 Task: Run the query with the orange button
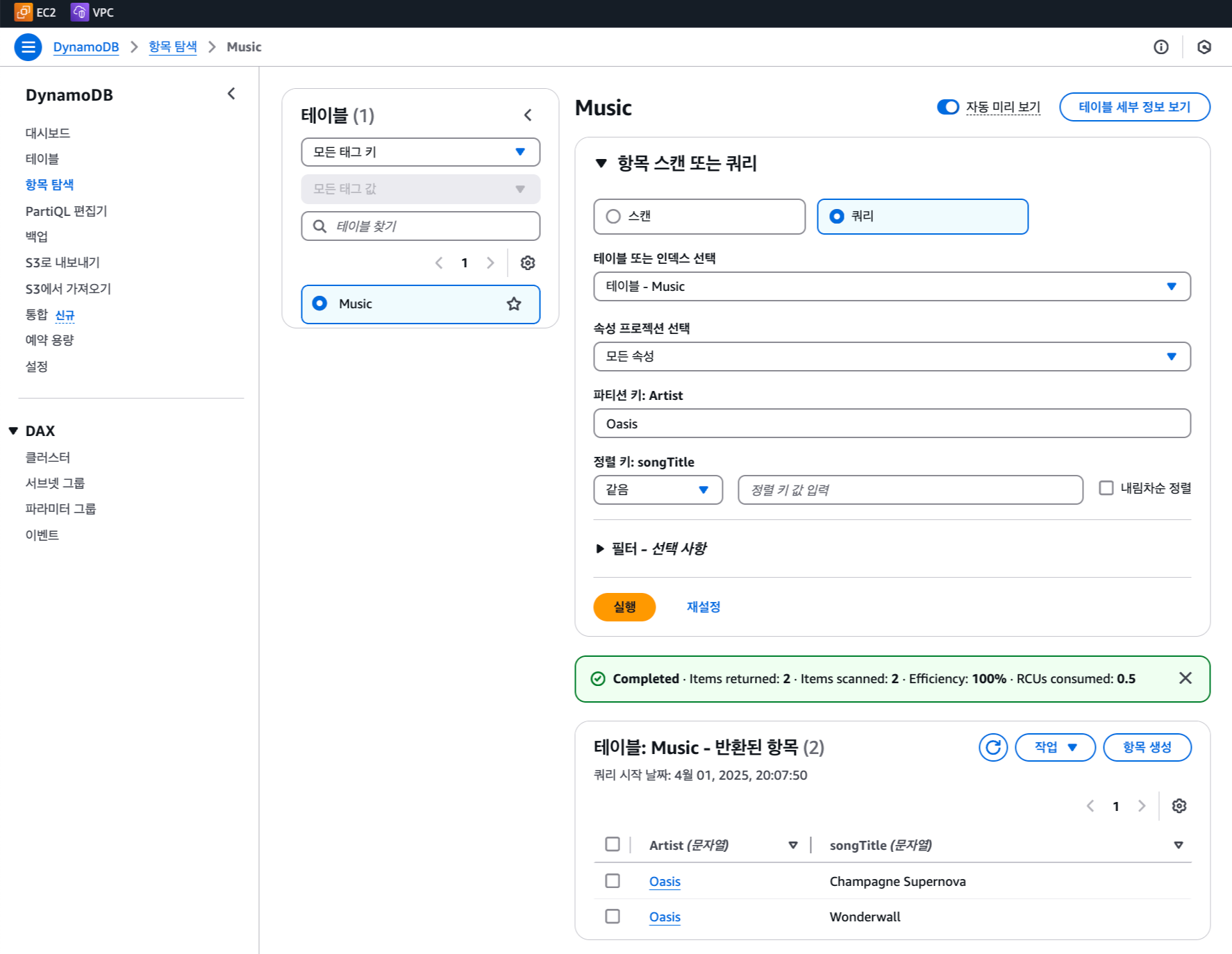624,607
